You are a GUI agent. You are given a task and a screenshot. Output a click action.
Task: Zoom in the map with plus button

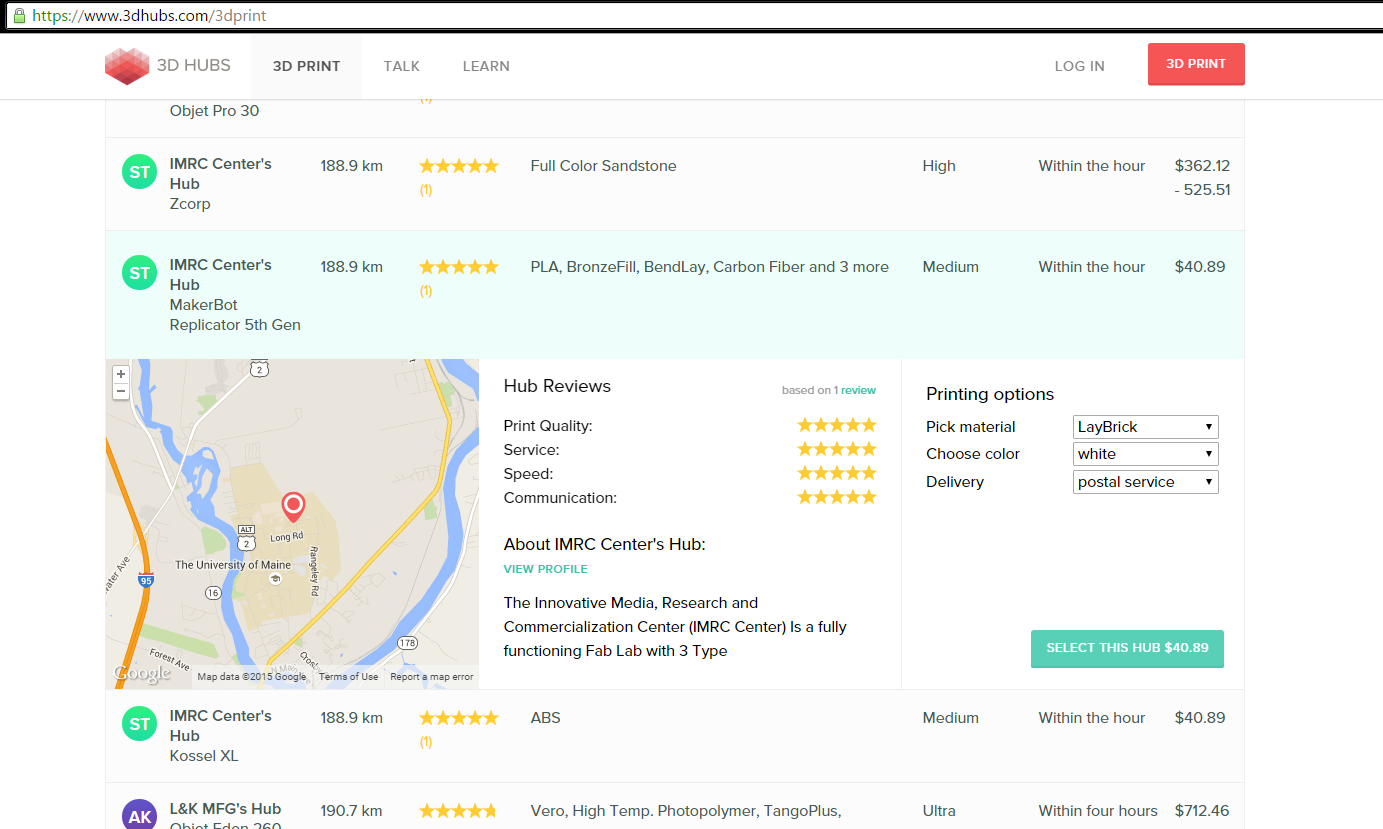[121, 374]
